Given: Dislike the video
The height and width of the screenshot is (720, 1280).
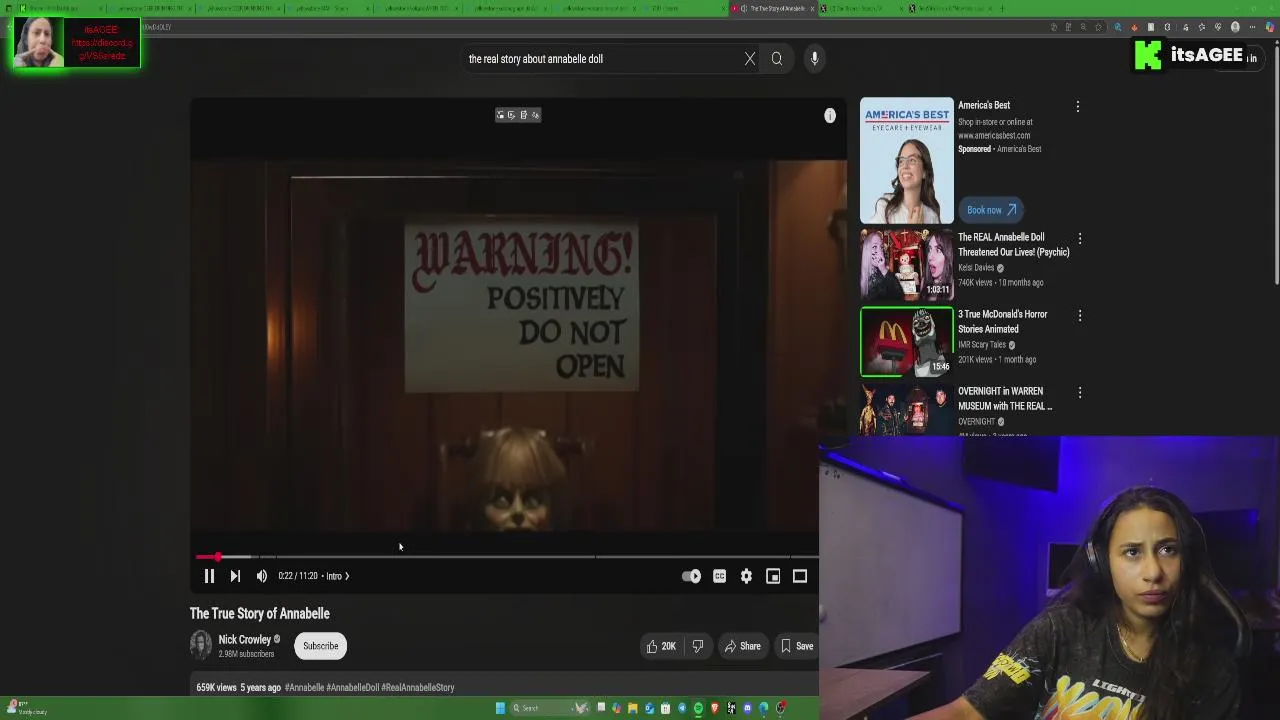Looking at the screenshot, I should click(x=698, y=646).
